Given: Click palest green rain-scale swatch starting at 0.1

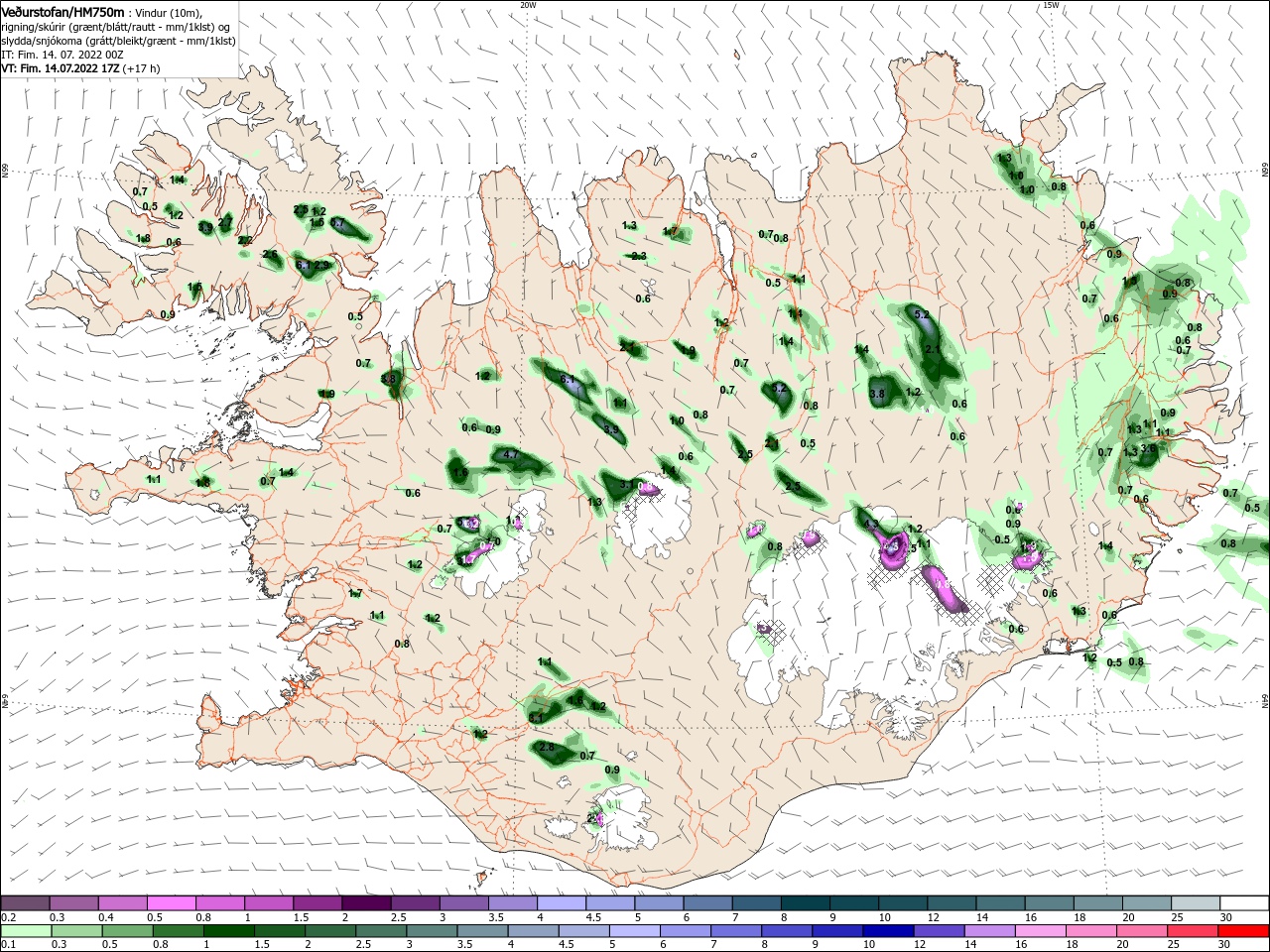Looking at the screenshot, I should [x=27, y=931].
